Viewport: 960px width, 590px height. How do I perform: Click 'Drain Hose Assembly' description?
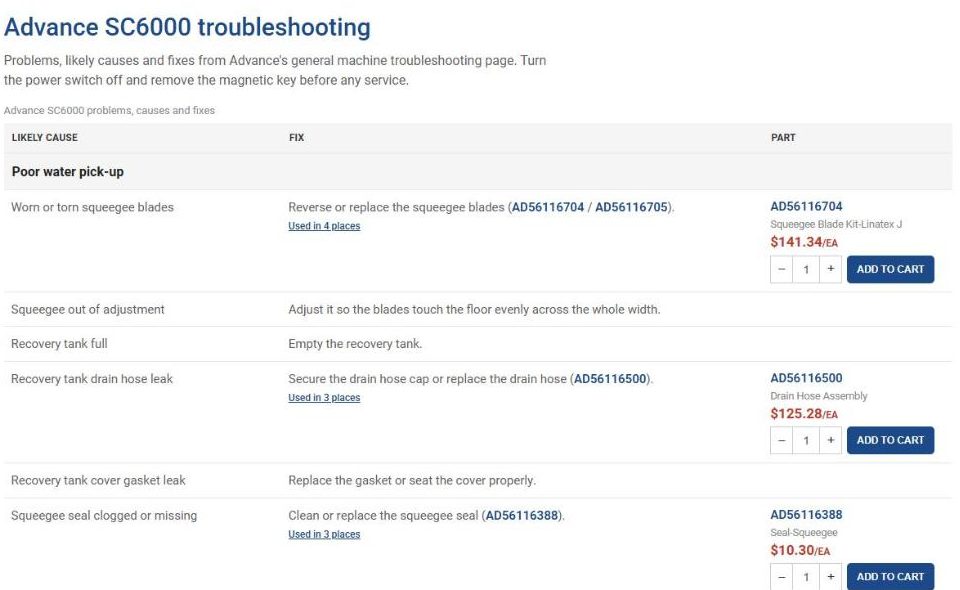coord(819,396)
